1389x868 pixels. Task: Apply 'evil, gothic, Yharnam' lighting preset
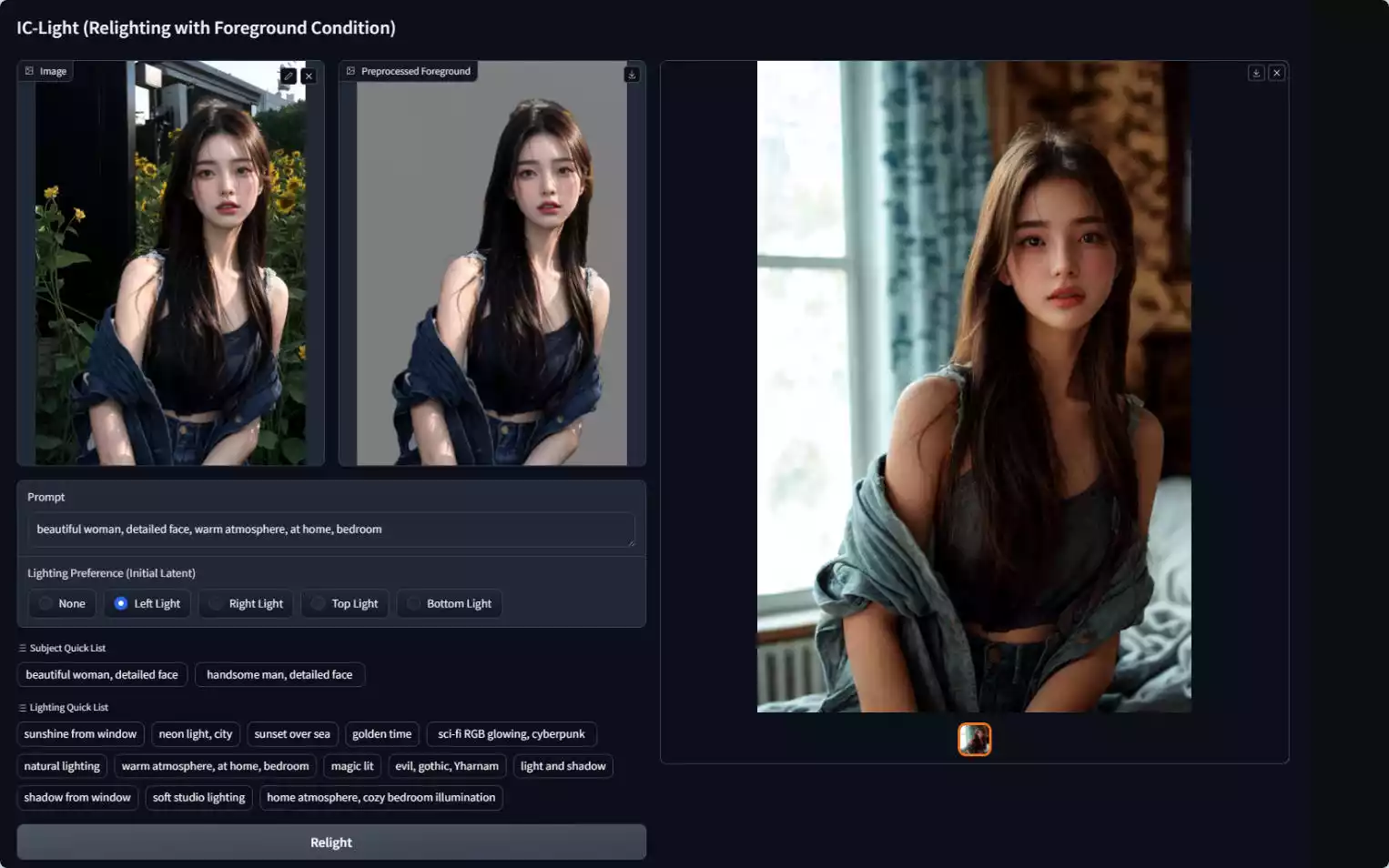tap(447, 766)
